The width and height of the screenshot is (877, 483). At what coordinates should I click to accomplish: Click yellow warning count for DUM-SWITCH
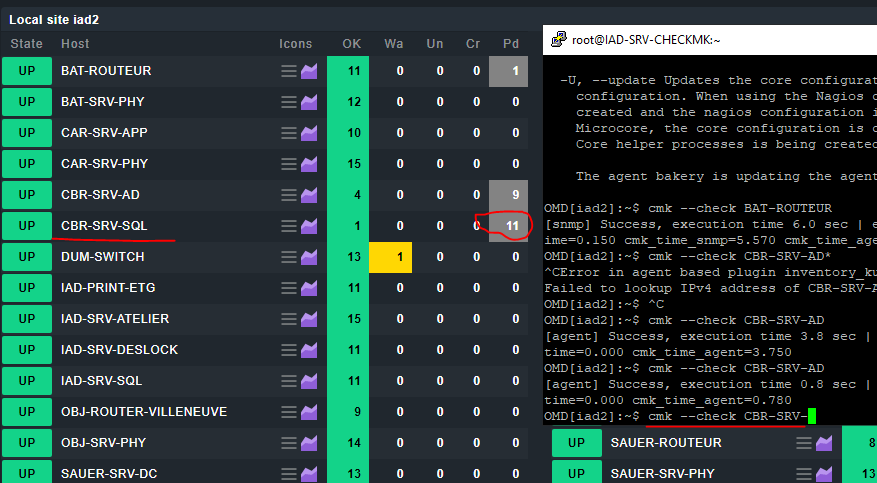tap(398, 257)
